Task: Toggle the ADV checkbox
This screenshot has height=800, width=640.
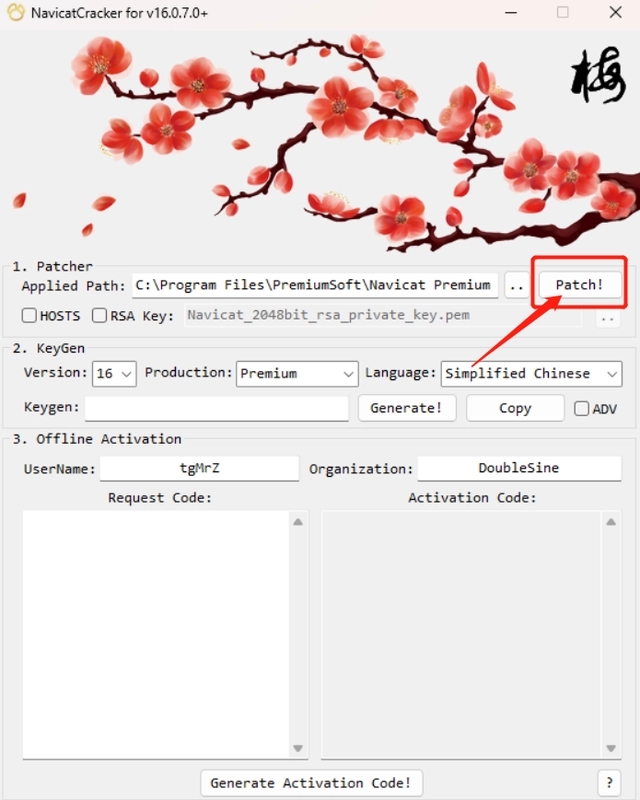Action: [x=581, y=408]
